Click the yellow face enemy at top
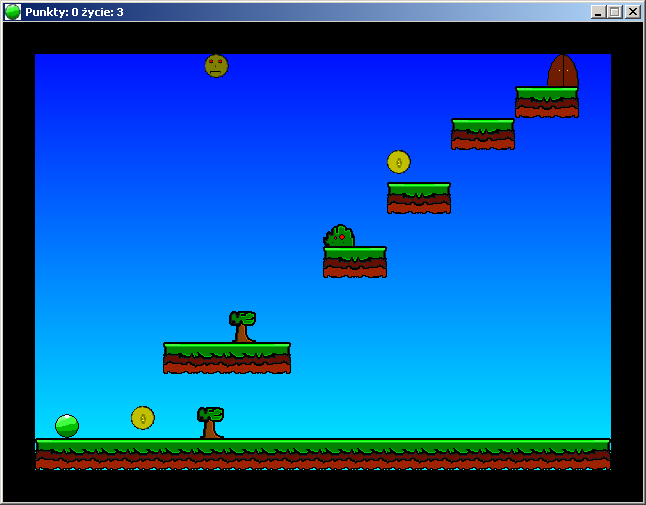 click(216, 66)
